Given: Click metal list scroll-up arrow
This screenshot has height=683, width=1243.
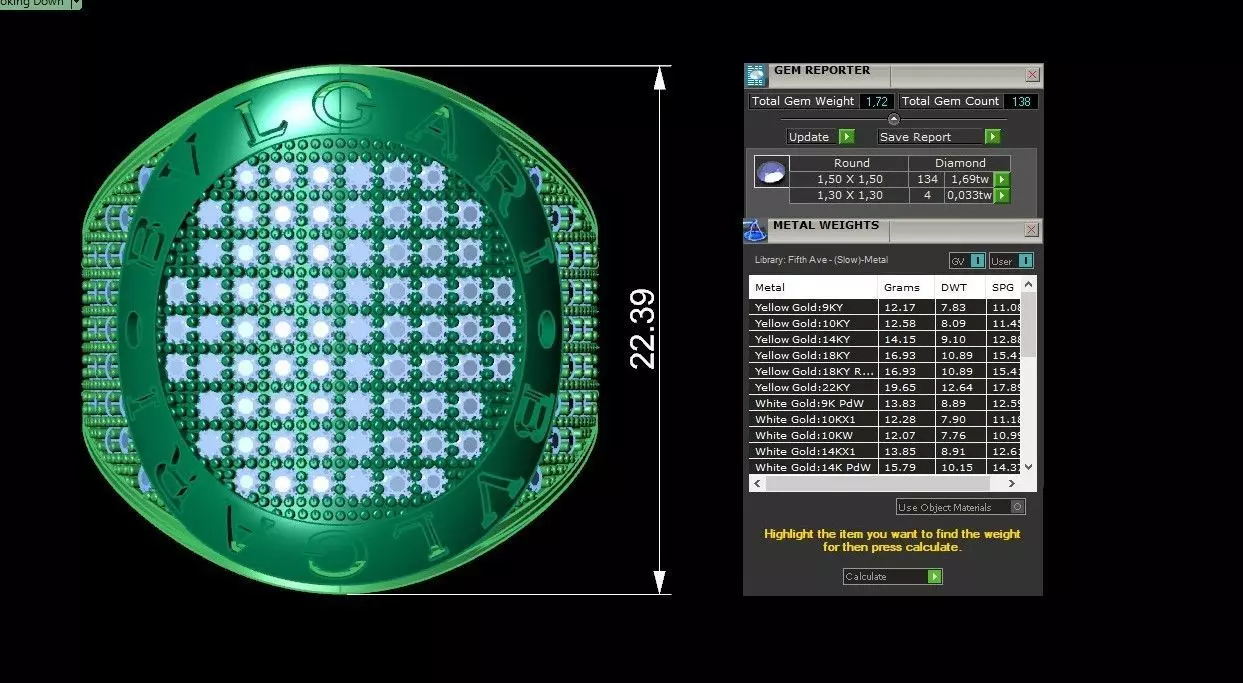Looking at the screenshot, I should [1029, 284].
